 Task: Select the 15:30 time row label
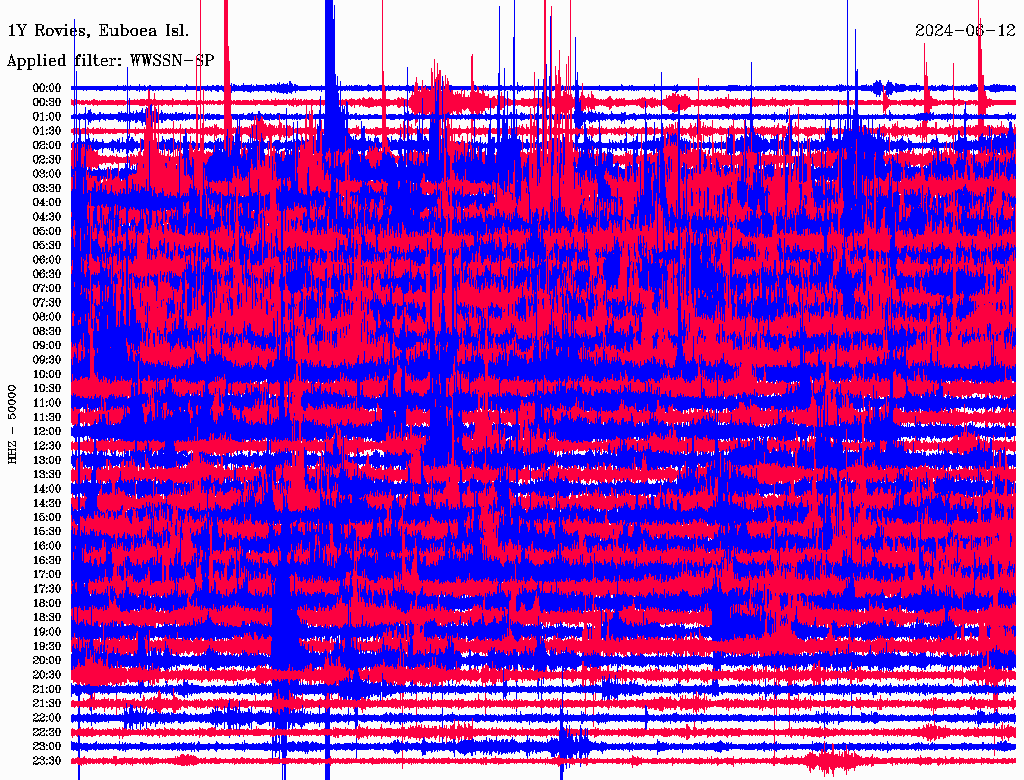(x=47, y=531)
